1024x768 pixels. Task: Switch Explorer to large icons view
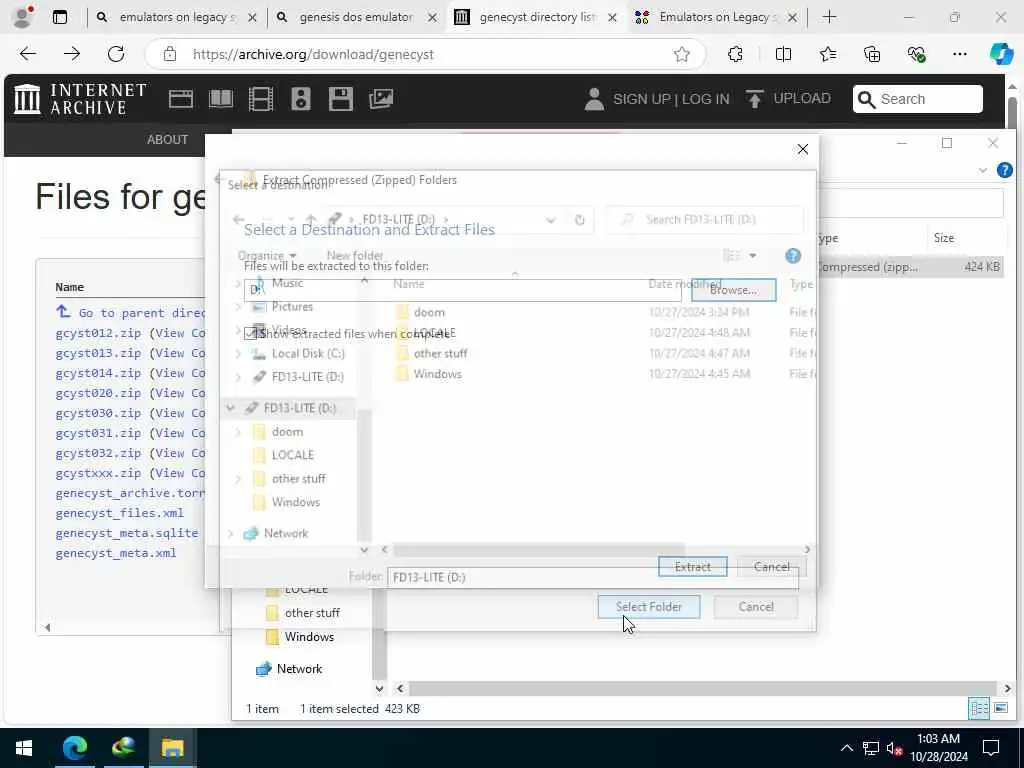tap(1000, 708)
